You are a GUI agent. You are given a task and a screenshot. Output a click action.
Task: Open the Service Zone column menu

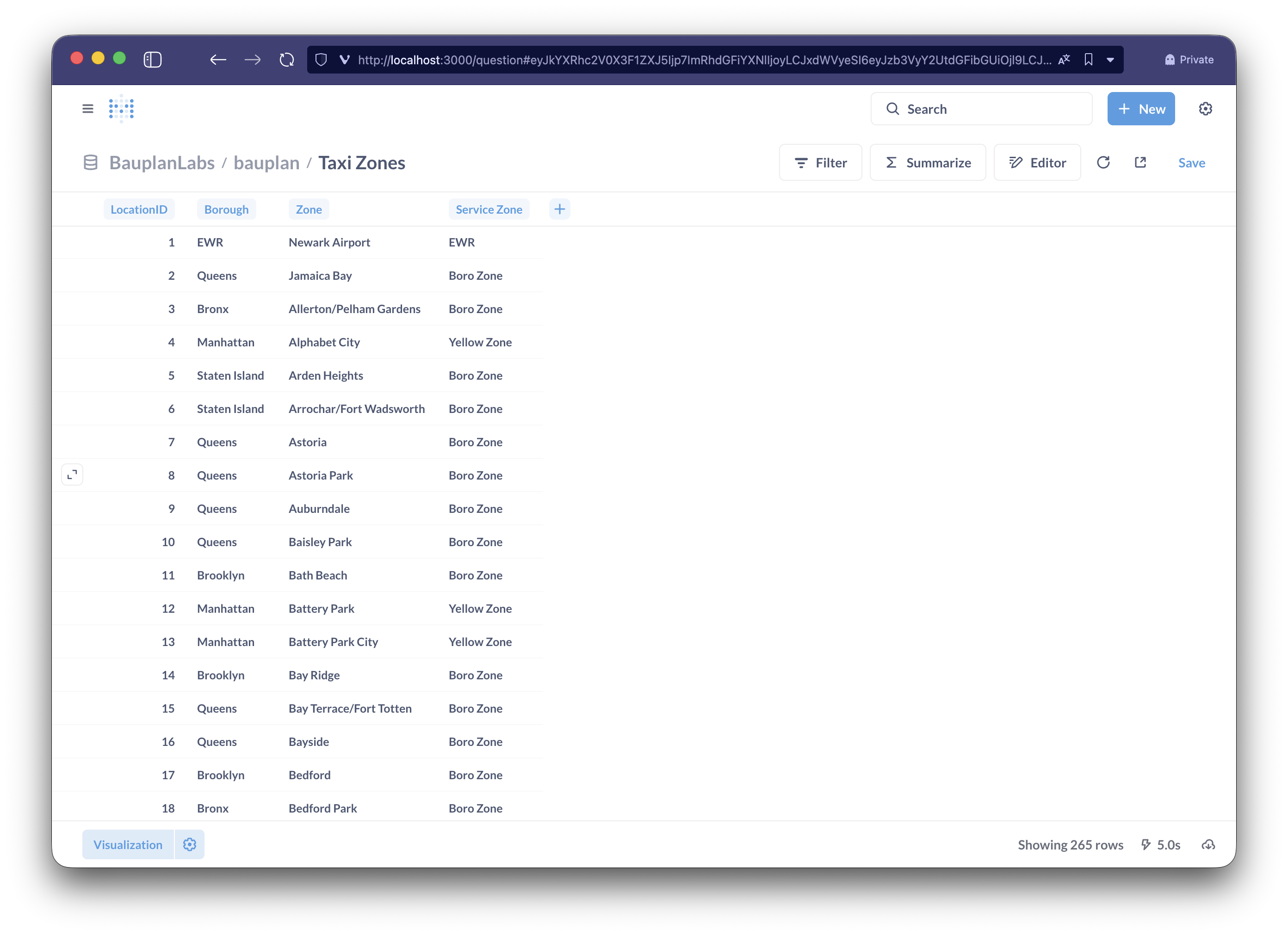tap(489, 209)
